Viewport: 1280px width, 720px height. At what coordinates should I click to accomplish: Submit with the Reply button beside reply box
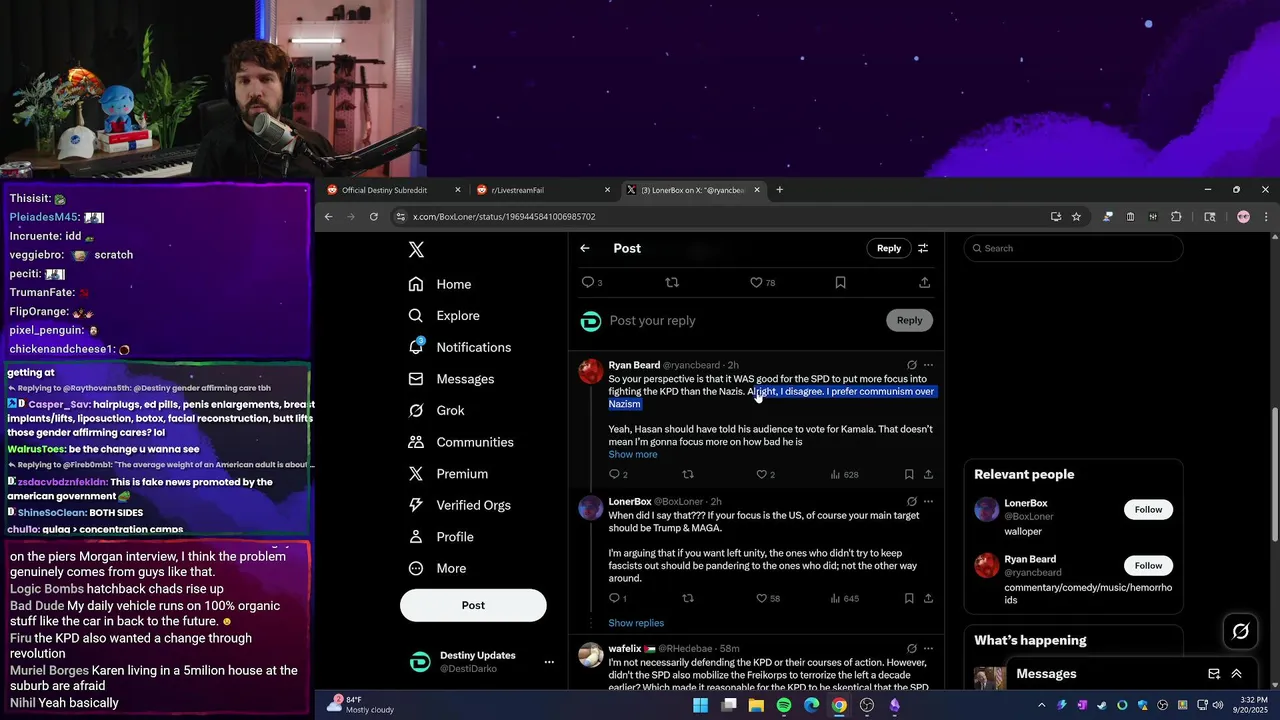[x=909, y=320]
